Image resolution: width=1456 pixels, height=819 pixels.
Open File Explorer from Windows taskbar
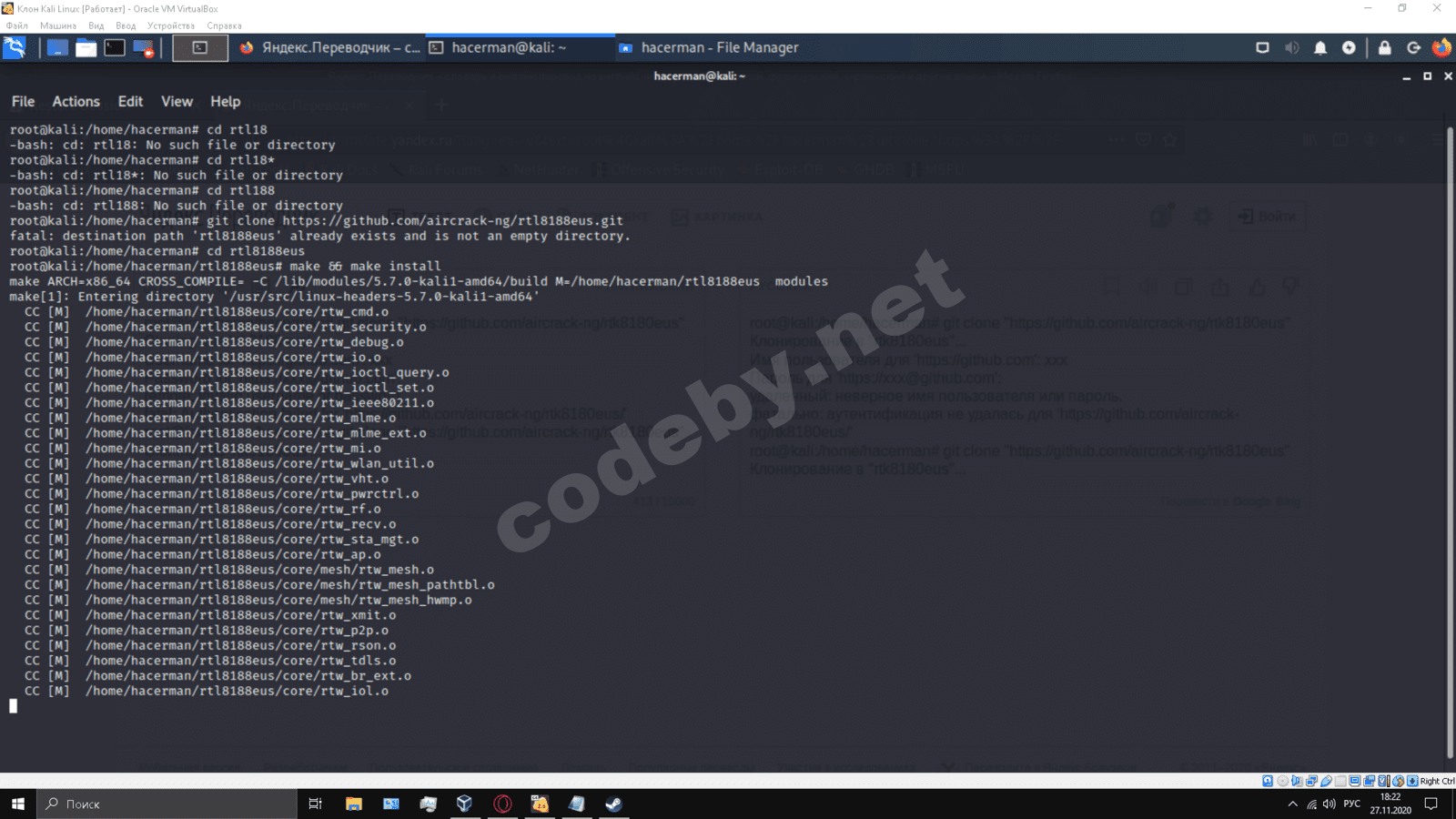(354, 804)
